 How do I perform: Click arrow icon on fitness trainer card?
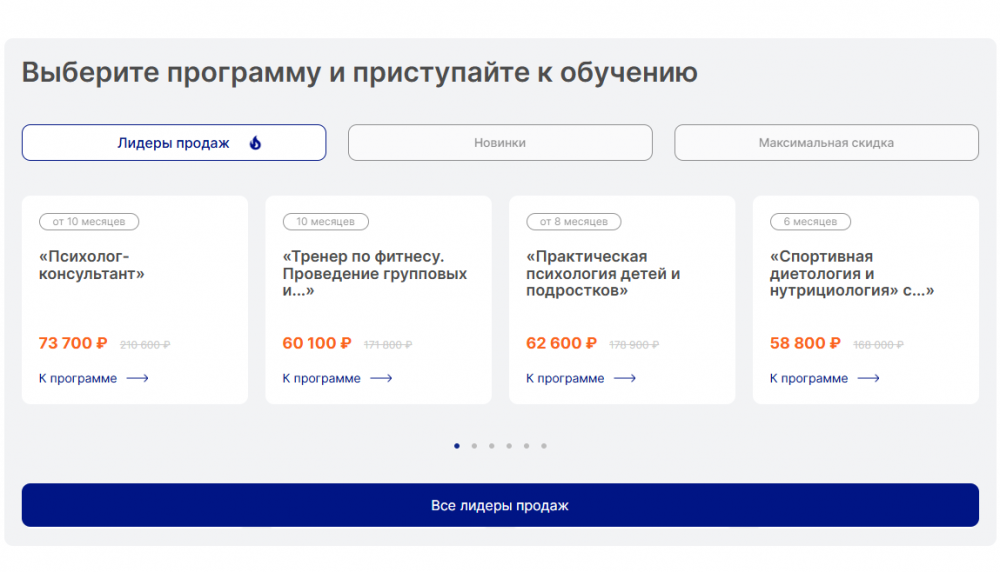[381, 379]
